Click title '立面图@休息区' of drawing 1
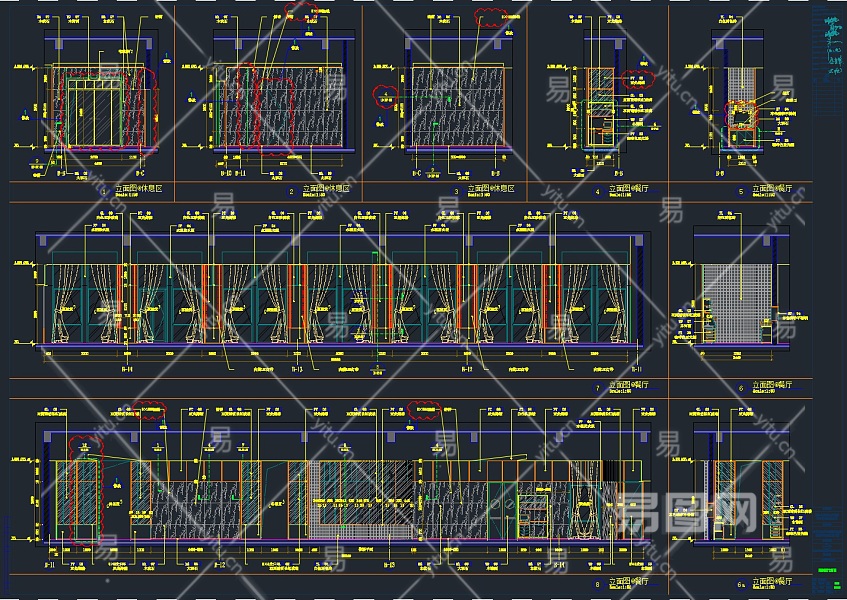This screenshot has height=600, width=847. tap(138, 188)
